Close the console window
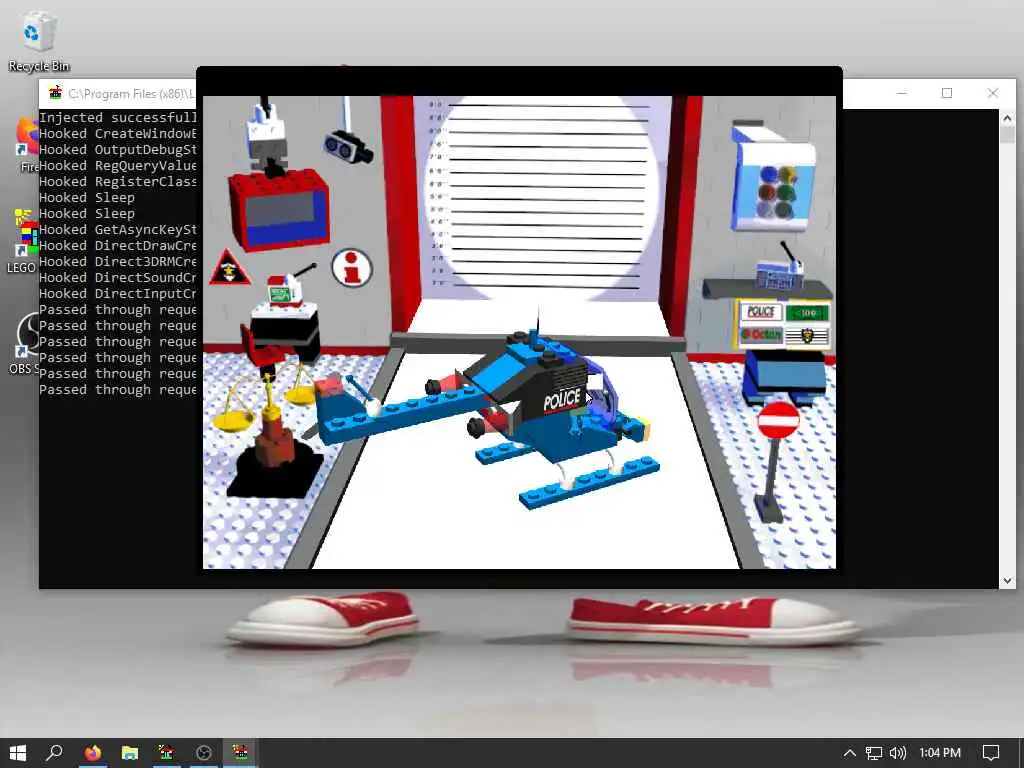The height and width of the screenshot is (768, 1024). 993,93
